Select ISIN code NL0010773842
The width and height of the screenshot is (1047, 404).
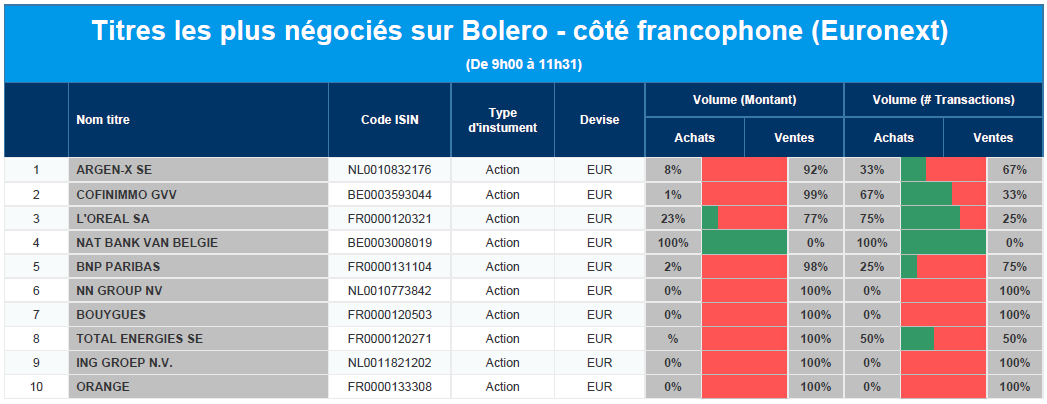click(x=390, y=290)
